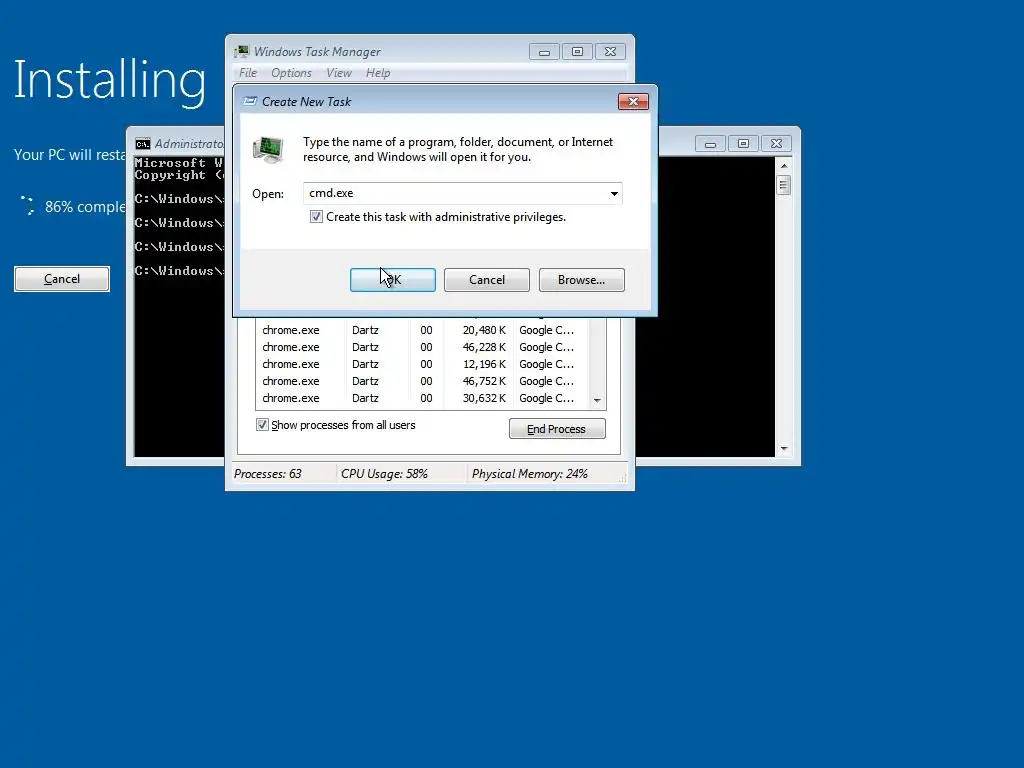Open the Options menu in Task Manager

pos(291,73)
